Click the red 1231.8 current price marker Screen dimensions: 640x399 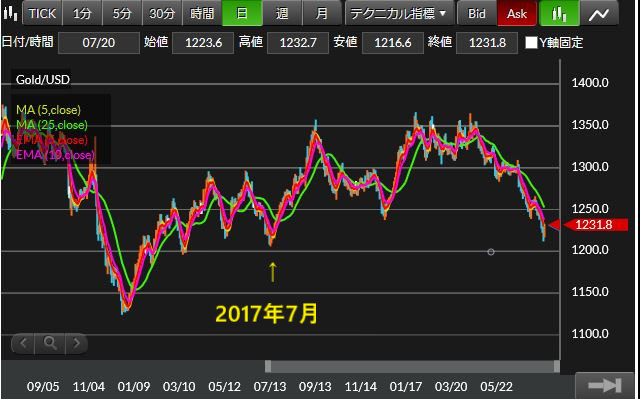click(x=595, y=225)
